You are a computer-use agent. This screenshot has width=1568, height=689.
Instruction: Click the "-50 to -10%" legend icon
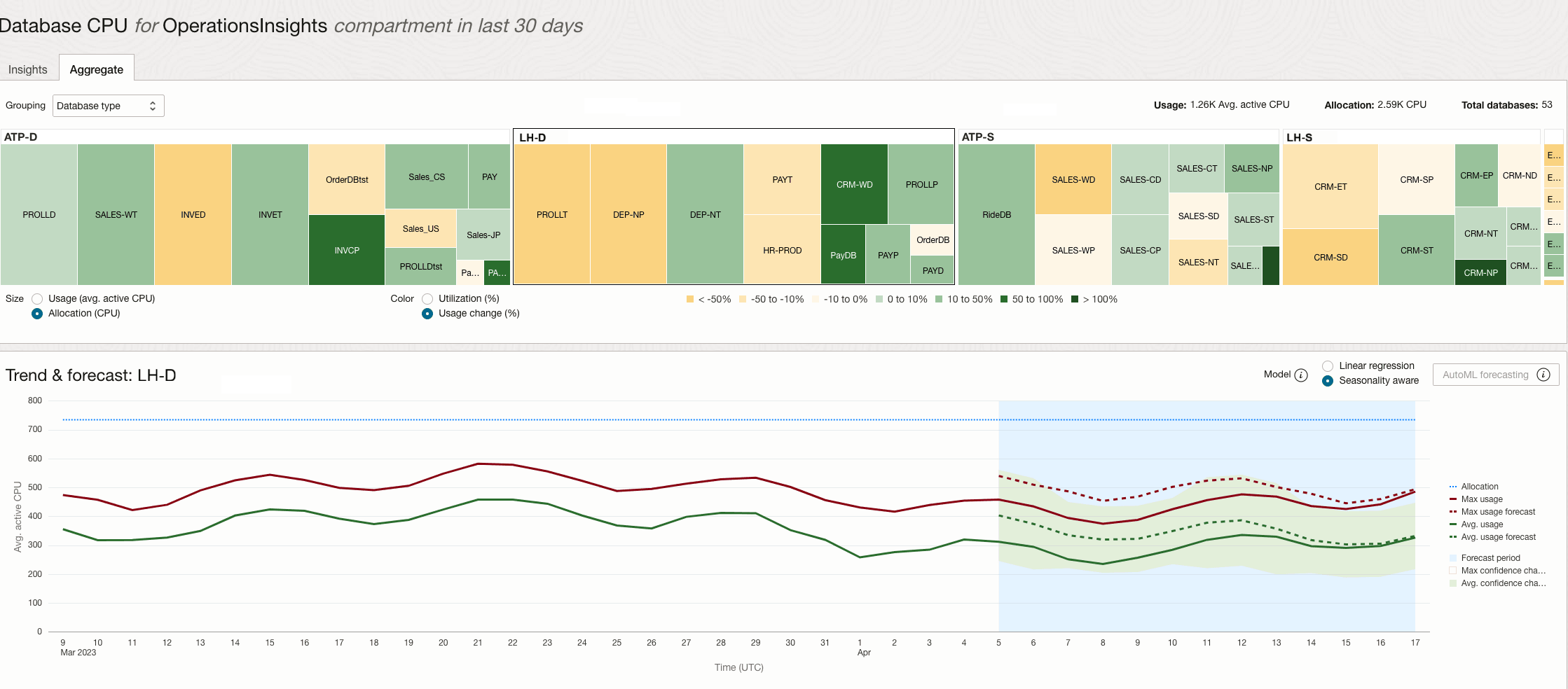(743, 299)
